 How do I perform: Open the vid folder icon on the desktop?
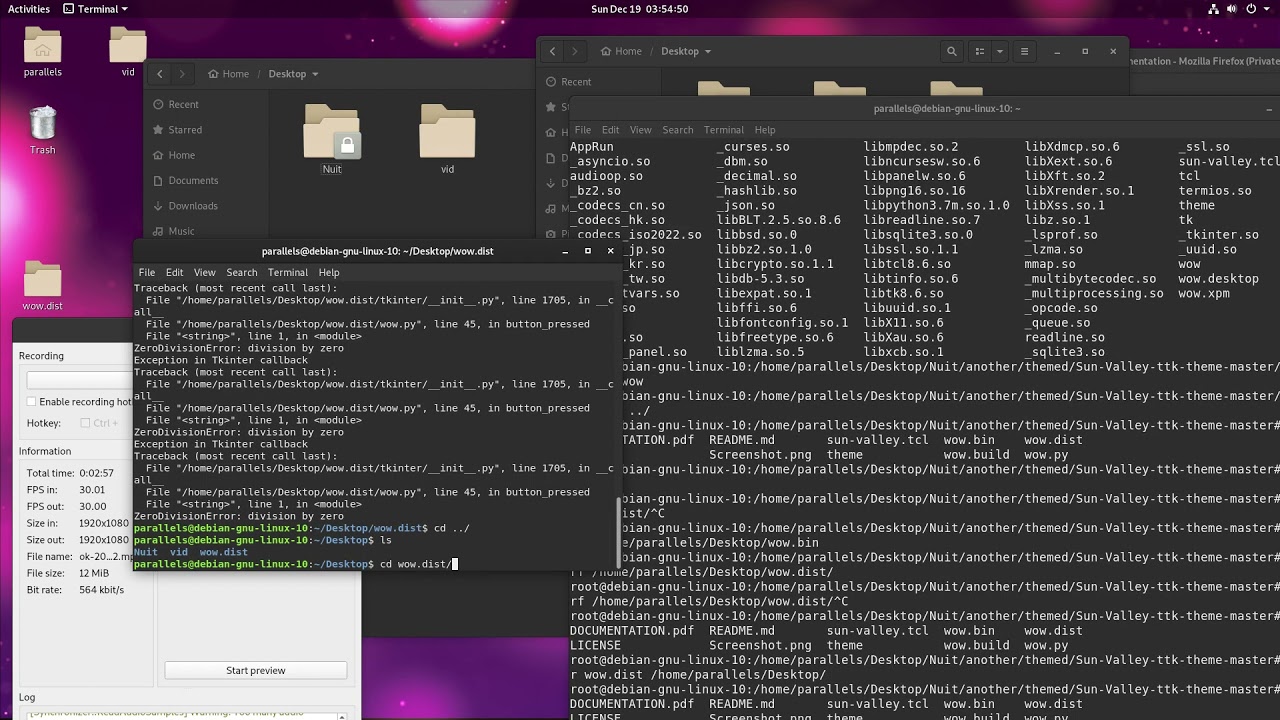(x=128, y=52)
